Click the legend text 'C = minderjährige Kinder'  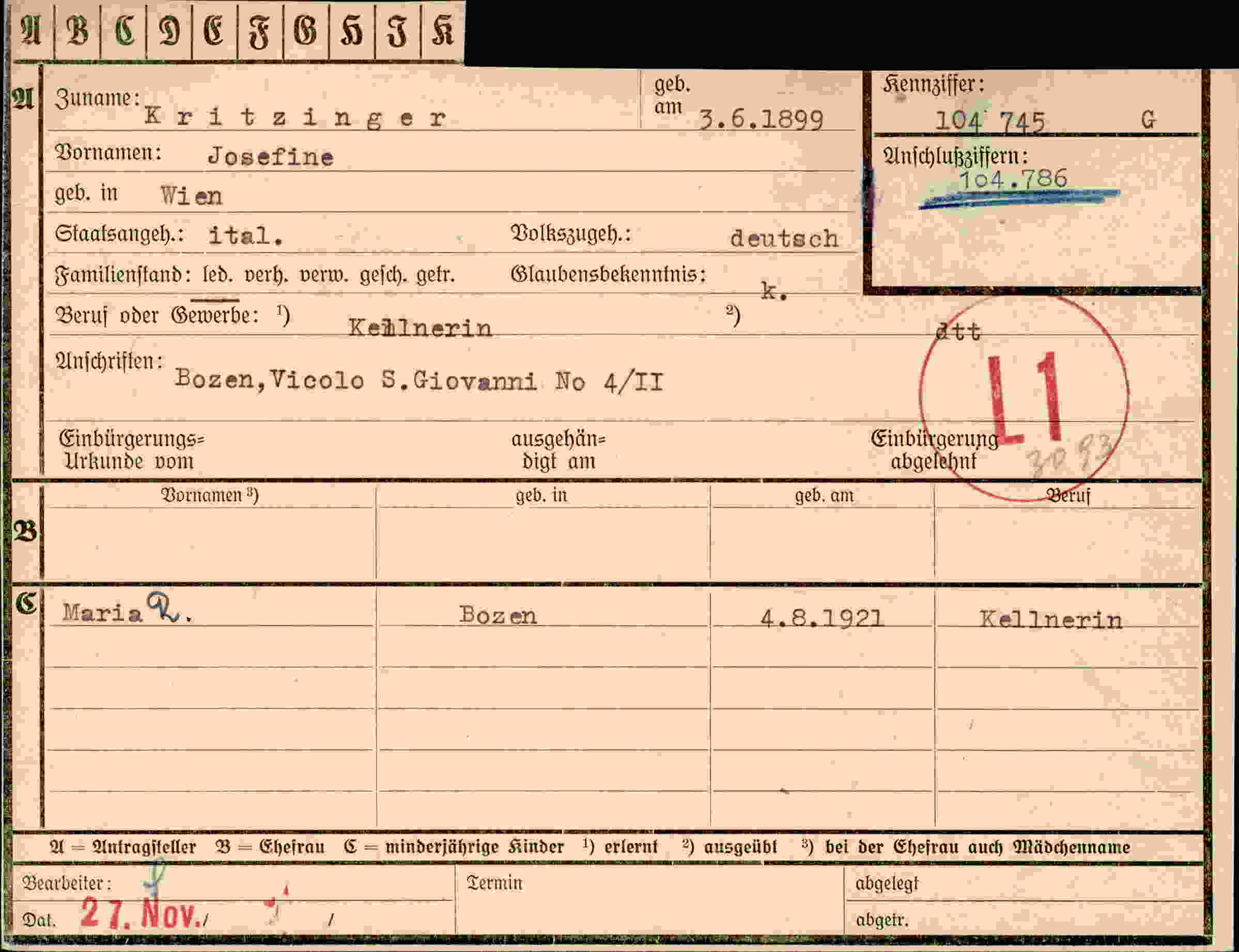pyautogui.click(x=454, y=847)
